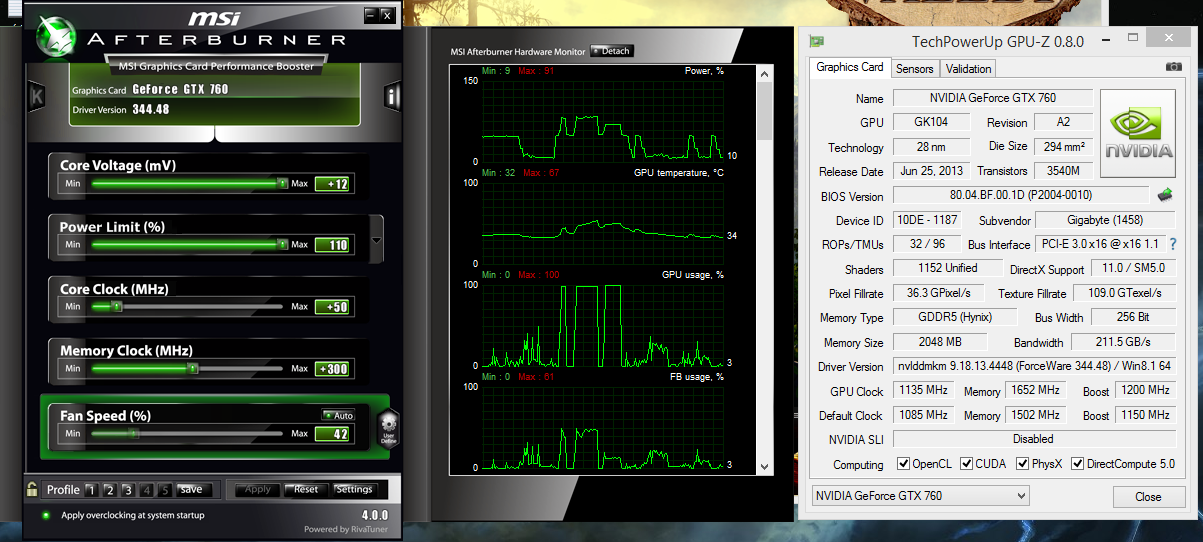The width and height of the screenshot is (1203, 542).
Task: Toggle DirectCompute 5.0 checkbox
Action: 1078,464
